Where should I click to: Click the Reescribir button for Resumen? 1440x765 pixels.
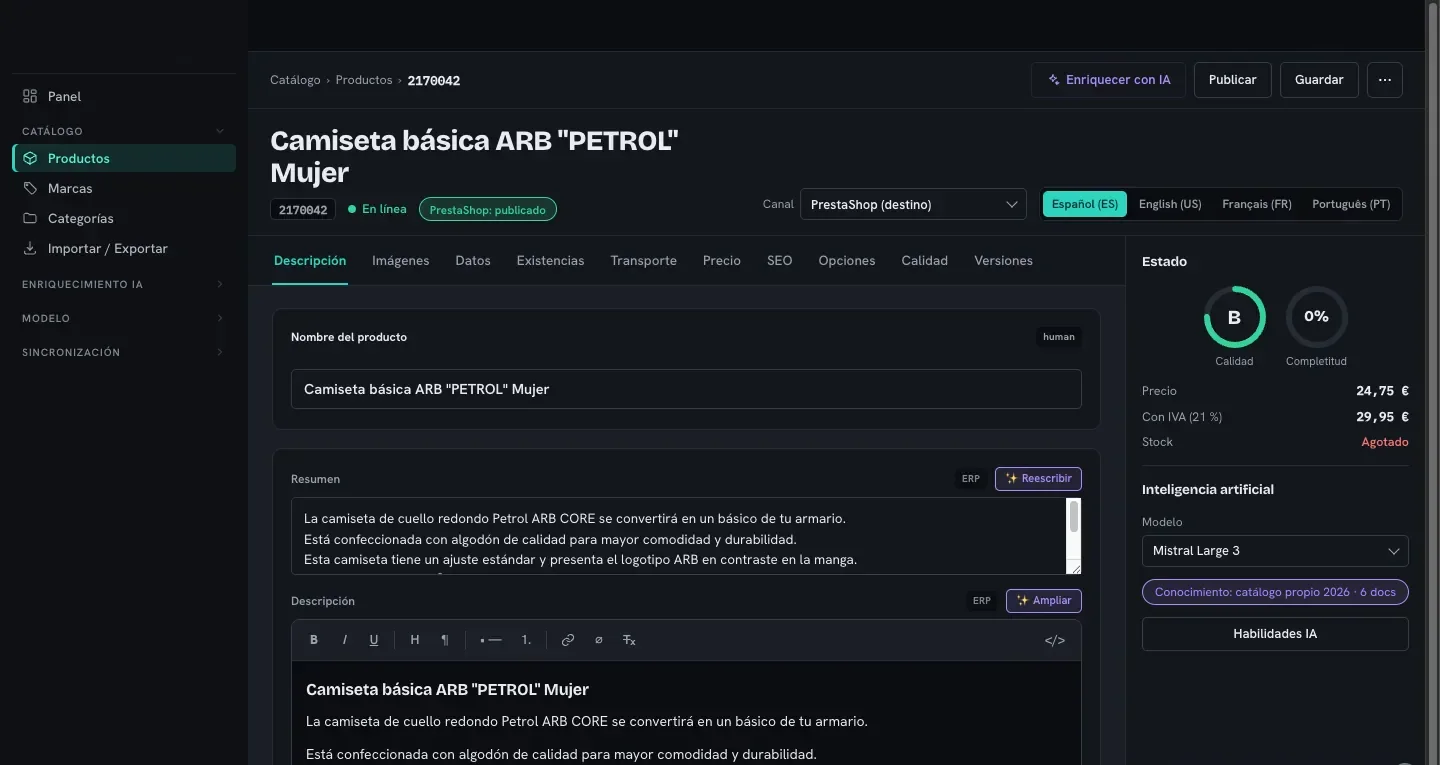coord(1038,479)
